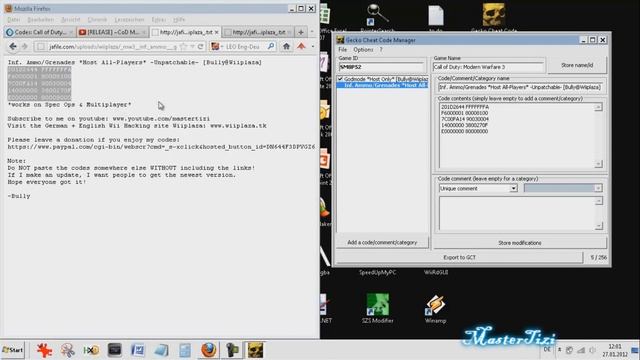
Task: Click Export to GCT button
Action: [x=459, y=258]
